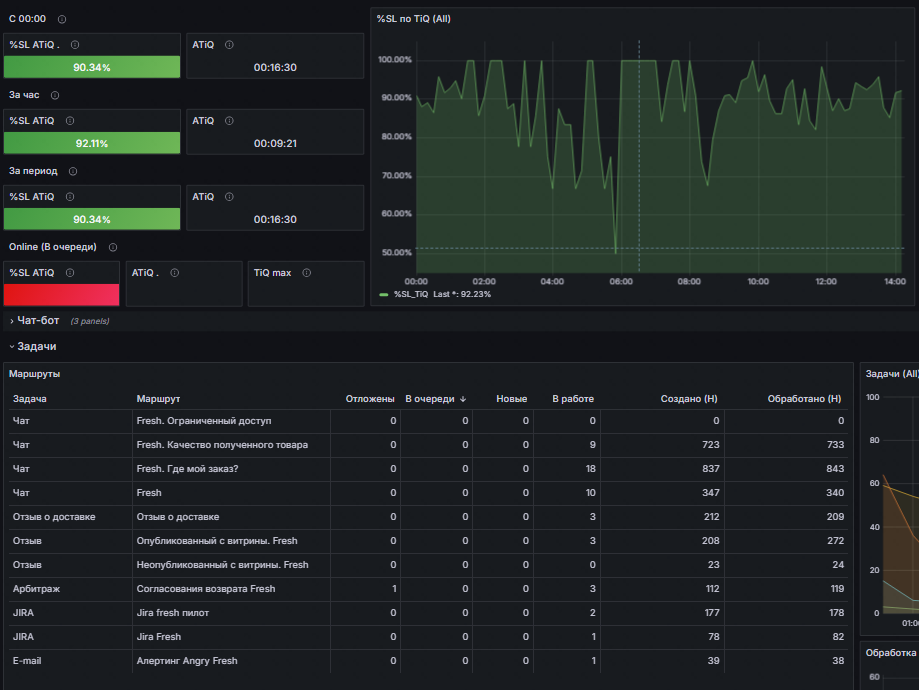This screenshot has width=919, height=690.
Task: Click 'Обработано (H)' column header
Action: 804,399
